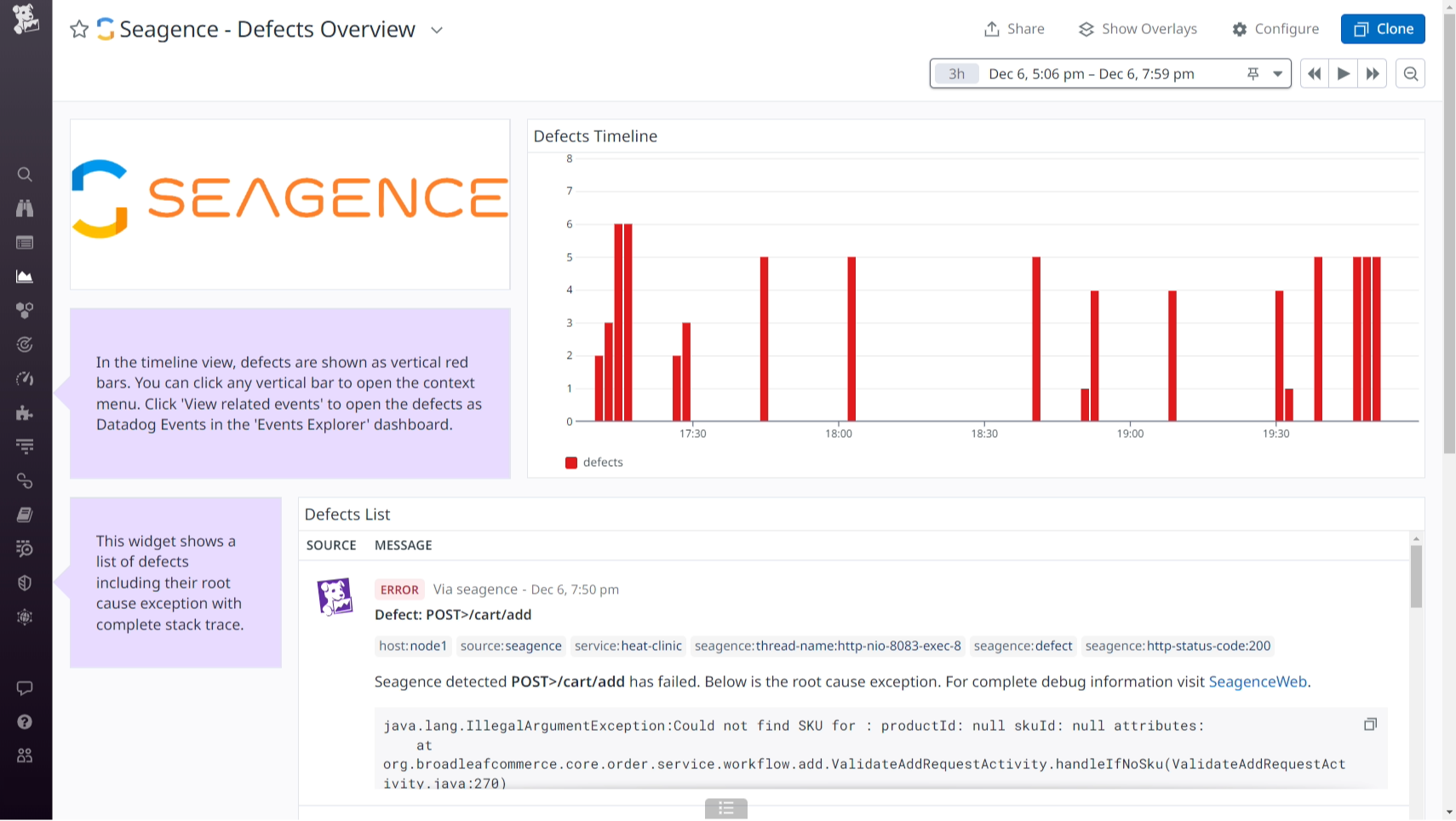The image size is (1456, 821).
Task: Open the dashboard title dropdown chevron
Action: [437, 30]
